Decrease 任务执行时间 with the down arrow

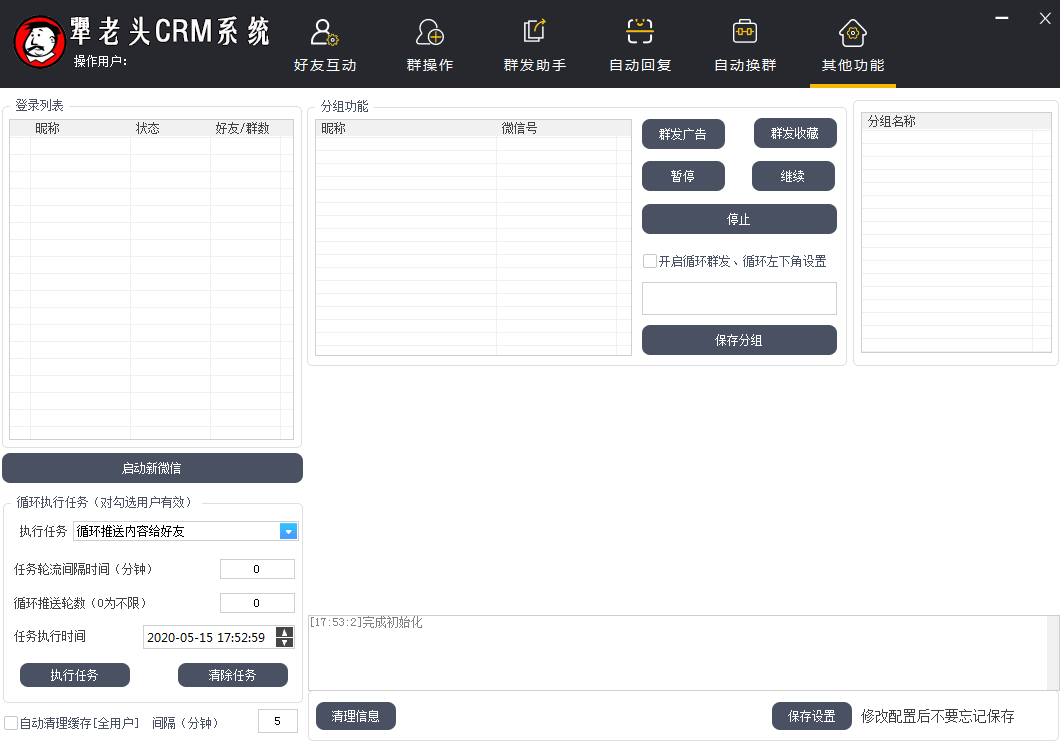285,642
